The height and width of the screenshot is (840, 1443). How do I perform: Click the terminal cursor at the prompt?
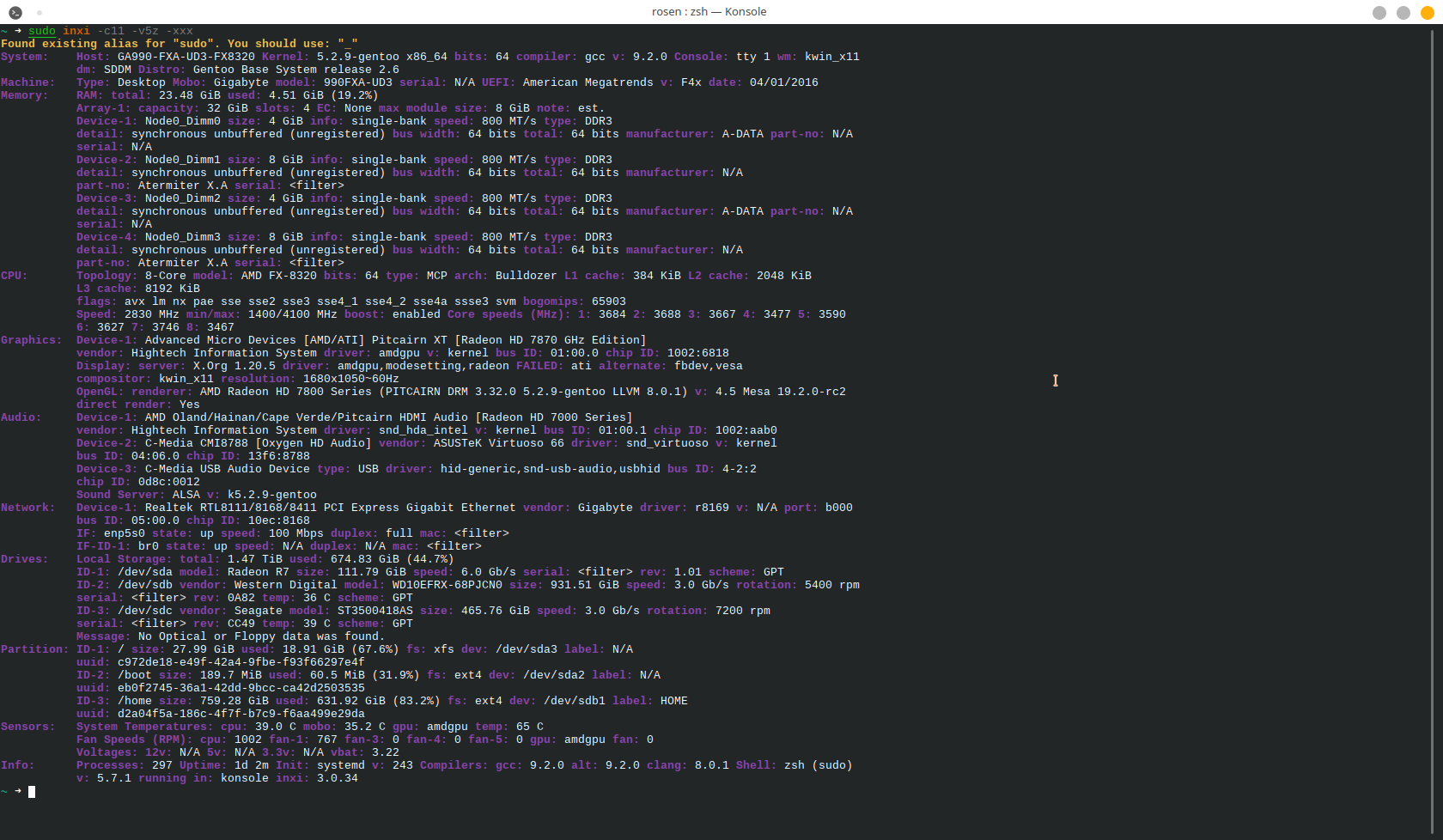pyautogui.click(x=32, y=792)
